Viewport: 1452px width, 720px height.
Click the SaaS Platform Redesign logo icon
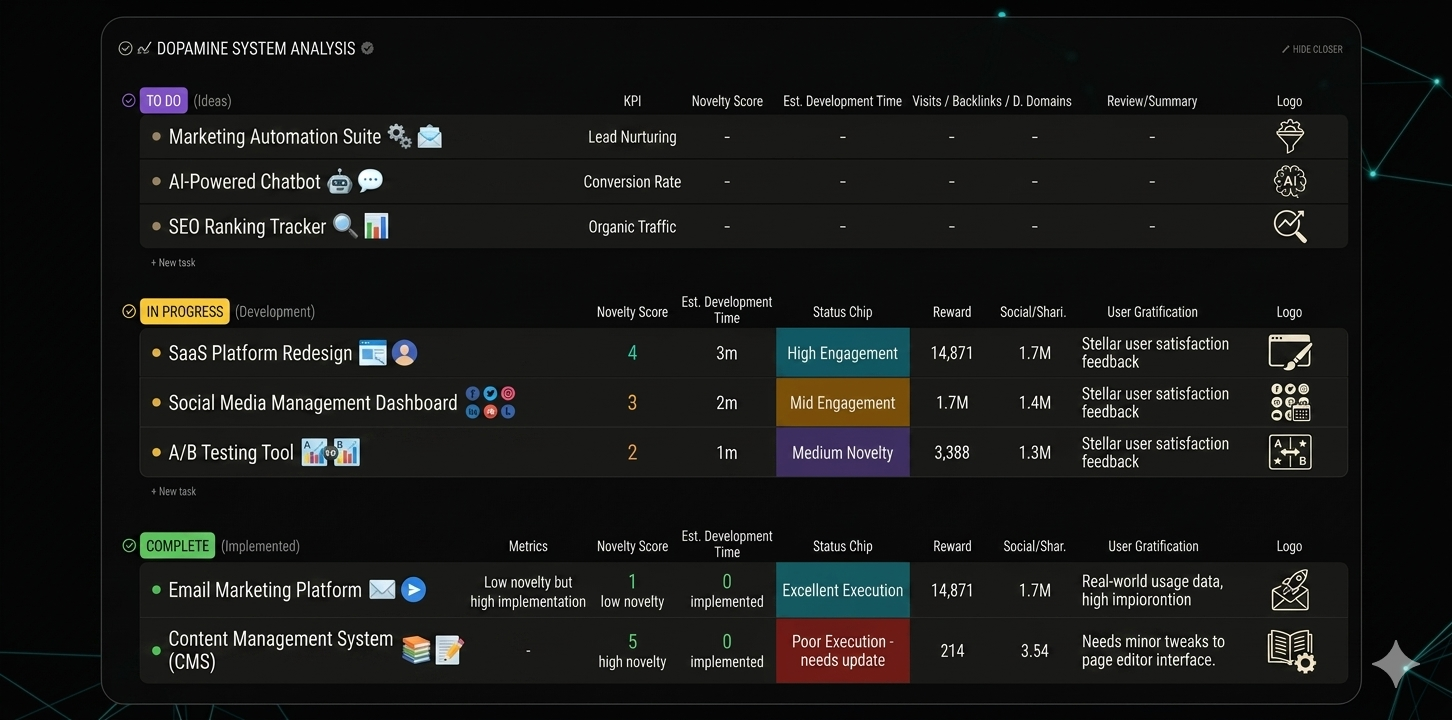pos(1290,353)
